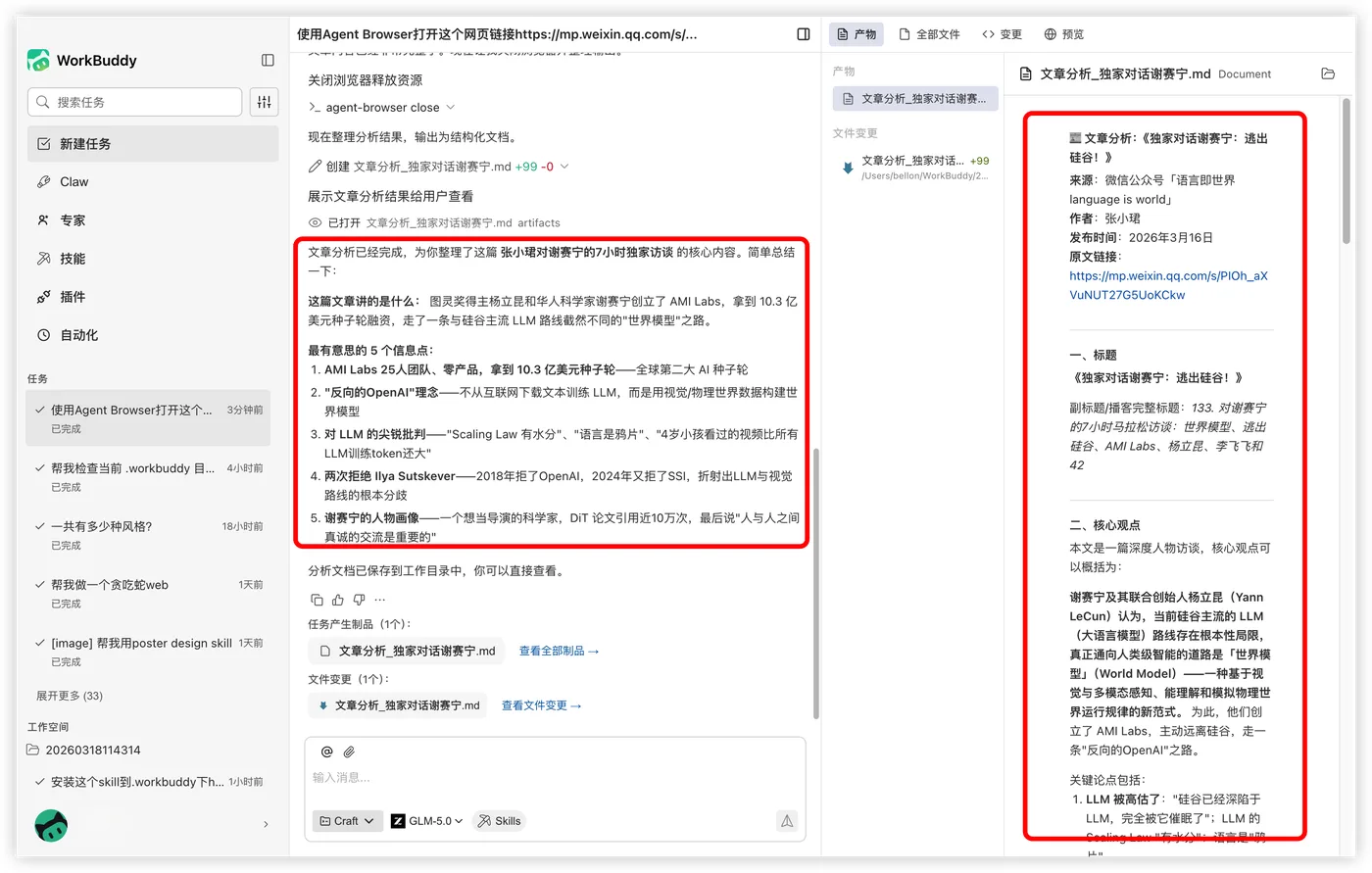Expand the 创建 文章分析 file diff

tap(564, 167)
